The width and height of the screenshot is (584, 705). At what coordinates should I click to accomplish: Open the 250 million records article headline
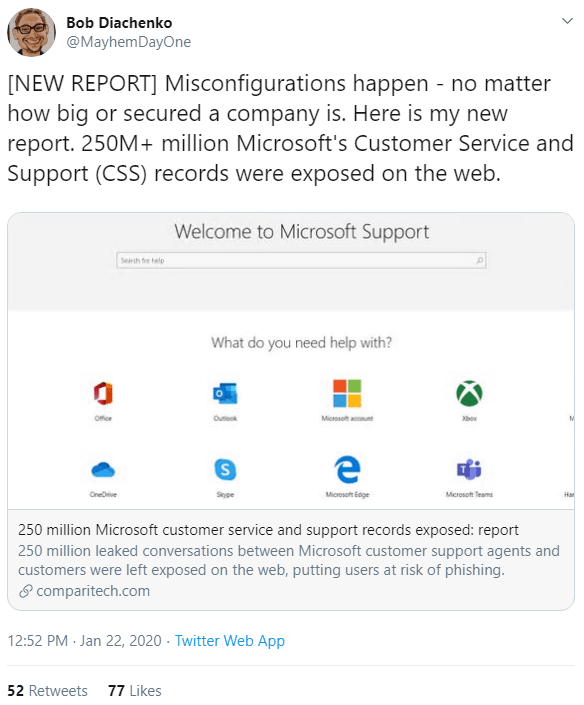click(x=268, y=530)
